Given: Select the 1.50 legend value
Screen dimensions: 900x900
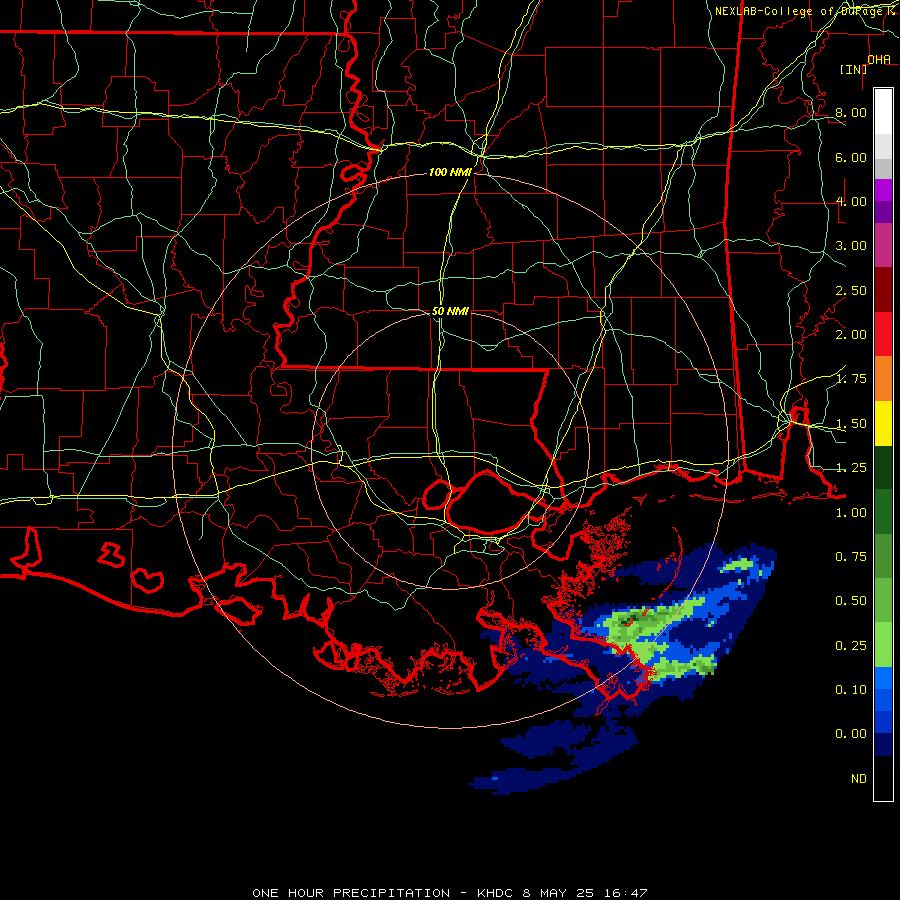Looking at the screenshot, I should (x=851, y=424).
